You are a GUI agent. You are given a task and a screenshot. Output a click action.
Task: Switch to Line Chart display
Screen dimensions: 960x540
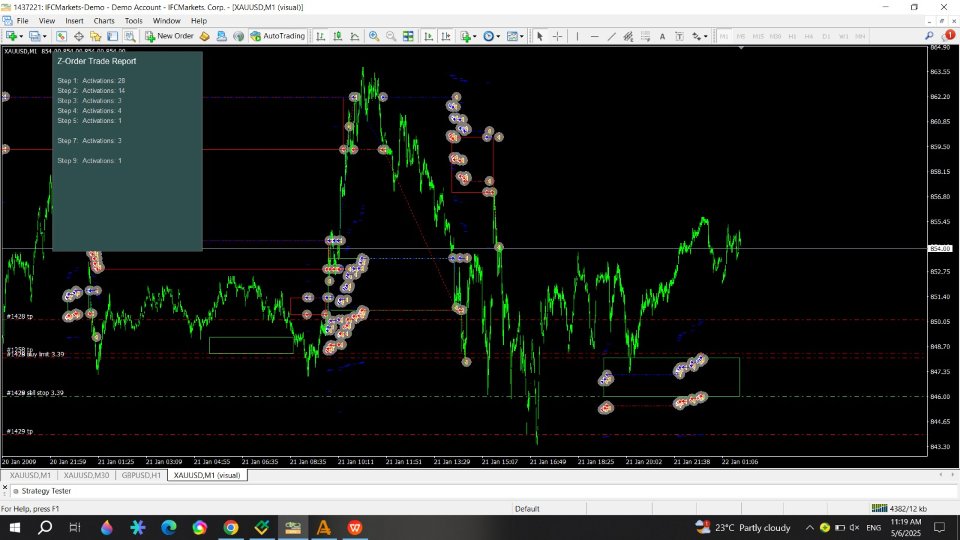point(354,36)
